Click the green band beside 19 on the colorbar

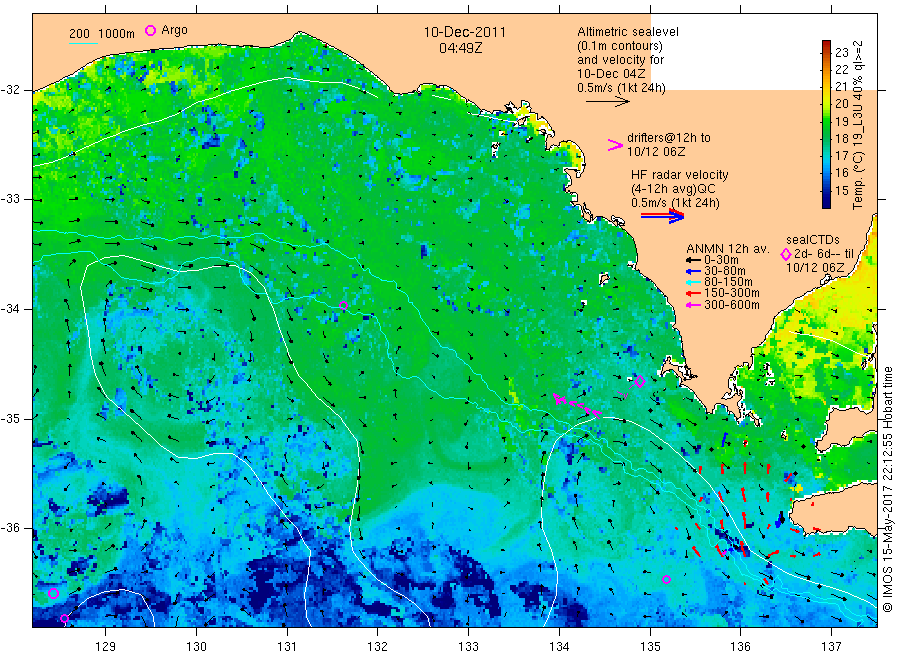point(826,121)
